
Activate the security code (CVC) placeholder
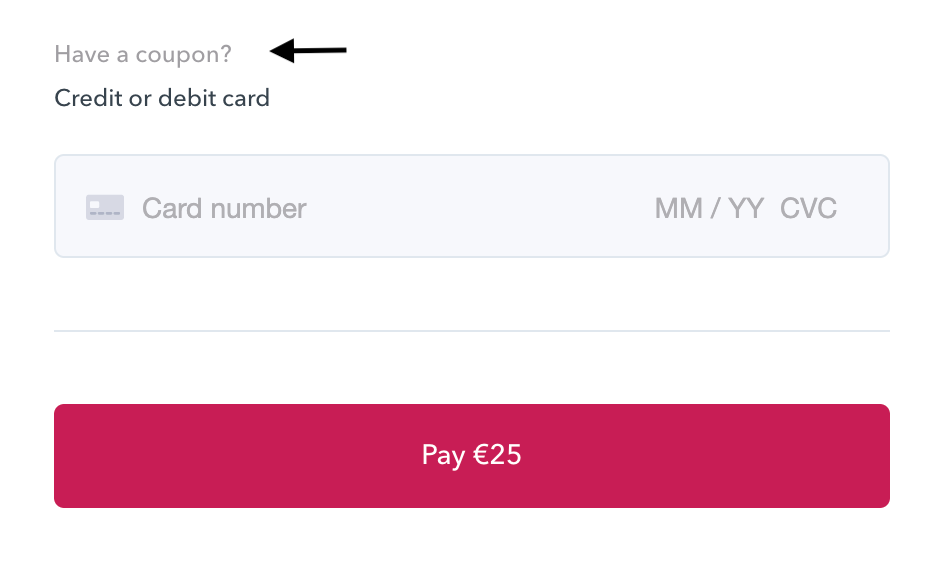point(808,208)
